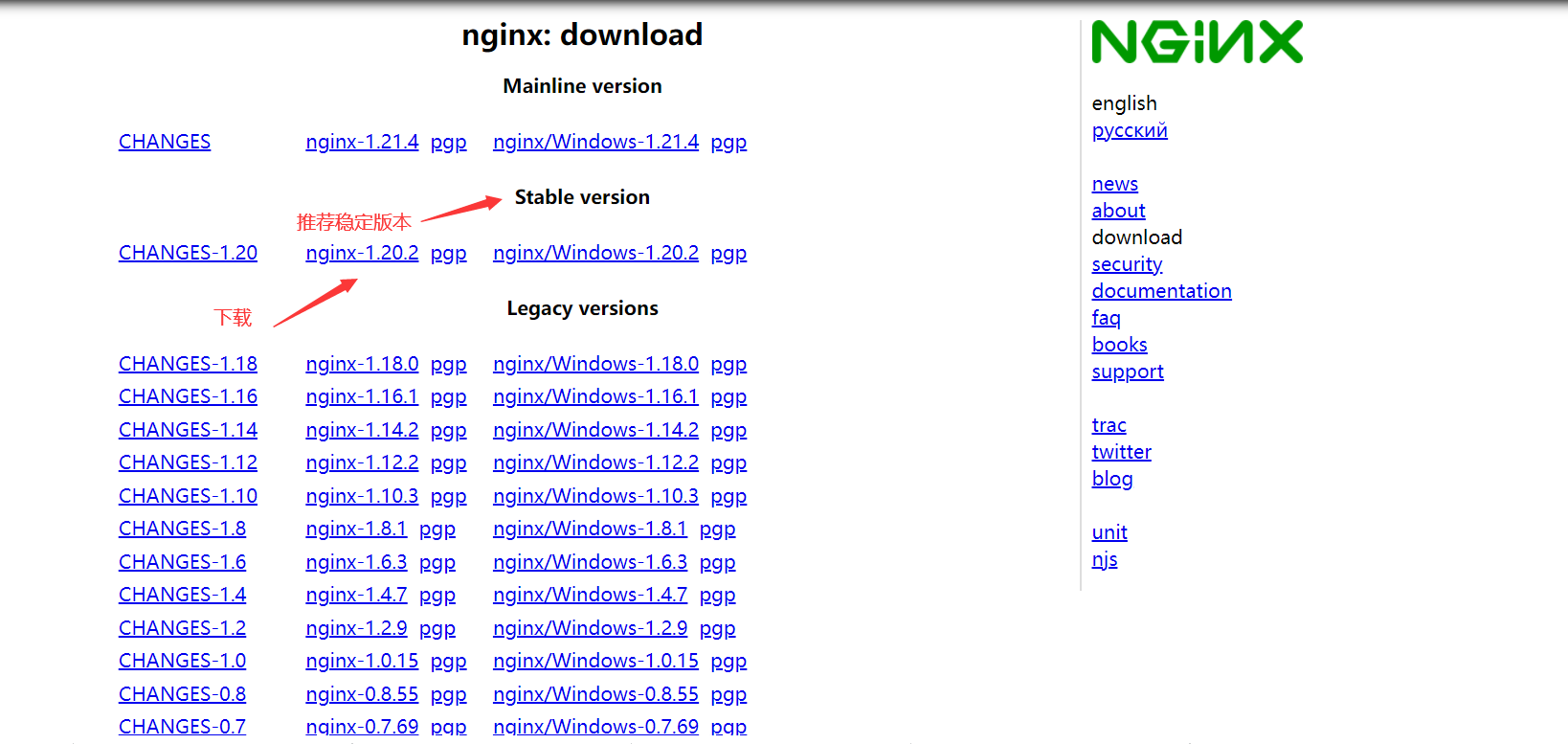Open the blog link
1568x744 pixels.
click(1111, 479)
